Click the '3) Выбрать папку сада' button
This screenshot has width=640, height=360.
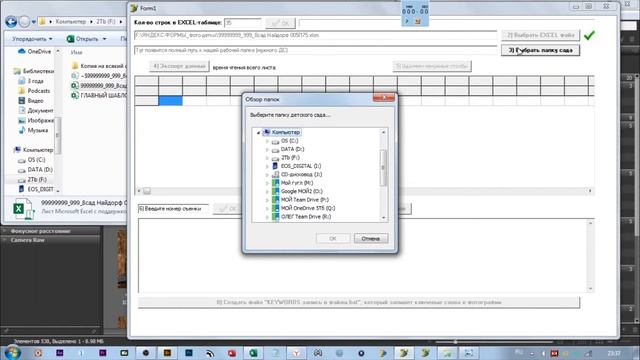540,50
